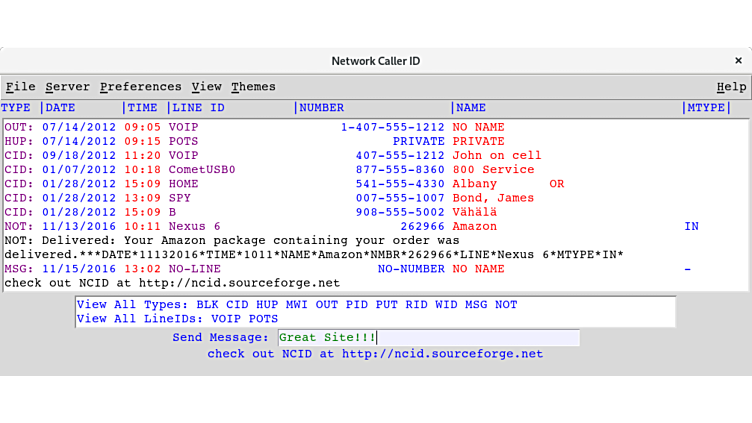This screenshot has height=423, width=752.
Task: Select the POTS line ID filter
Action: coord(262,320)
